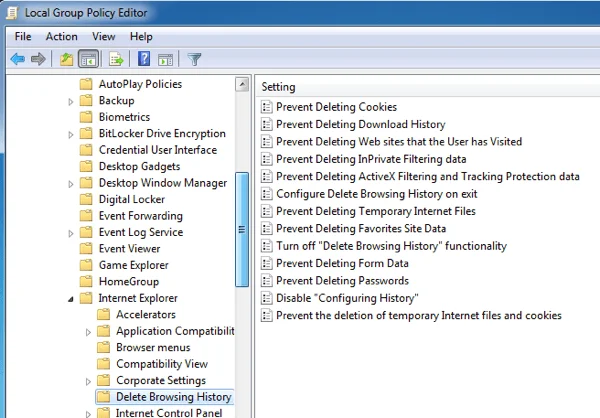This screenshot has height=418, width=600.
Task: Click the tree pane vertical scrollbar thumb
Action: [x=241, y=230]
